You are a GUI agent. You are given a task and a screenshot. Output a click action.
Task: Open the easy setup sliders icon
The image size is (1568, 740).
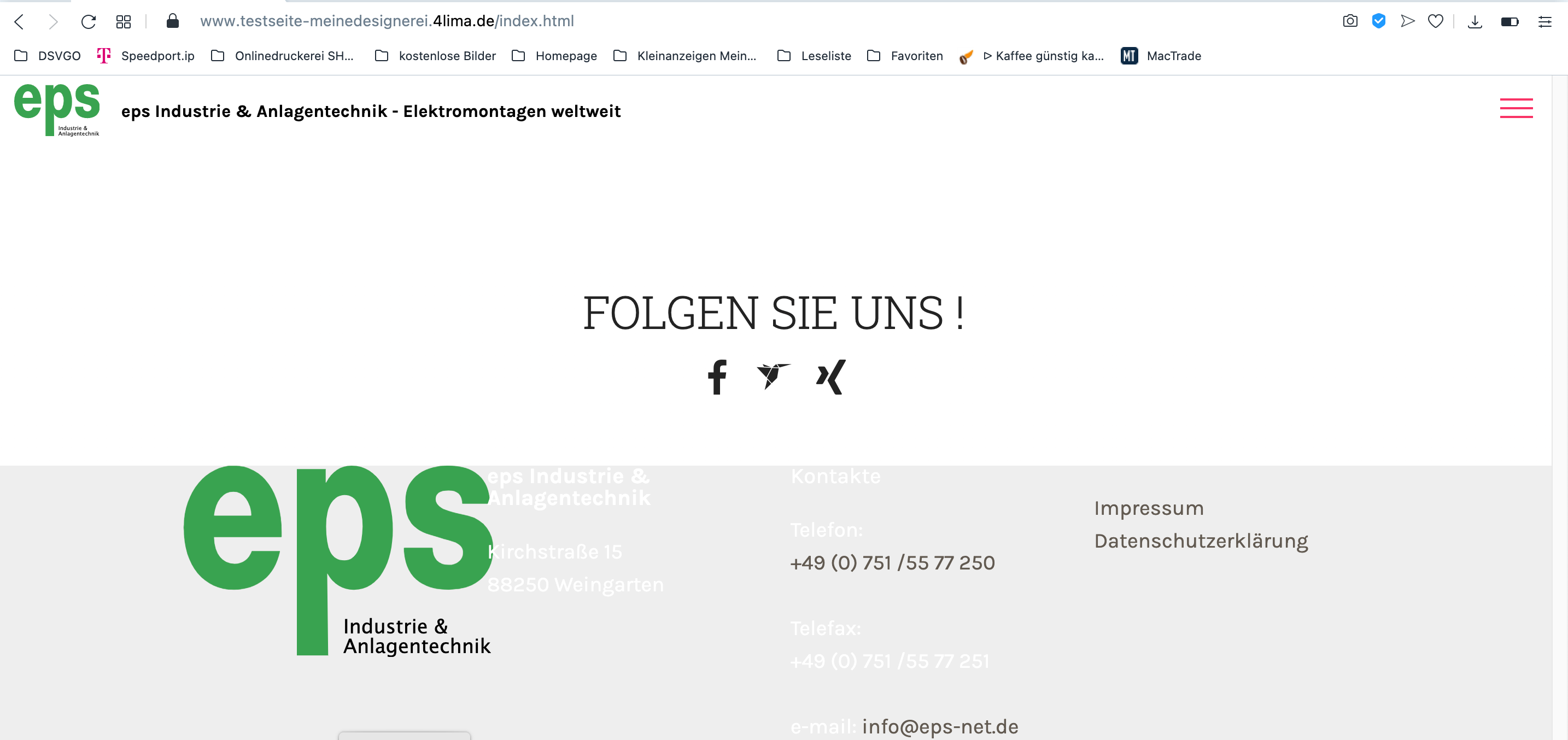point(1544,22)
